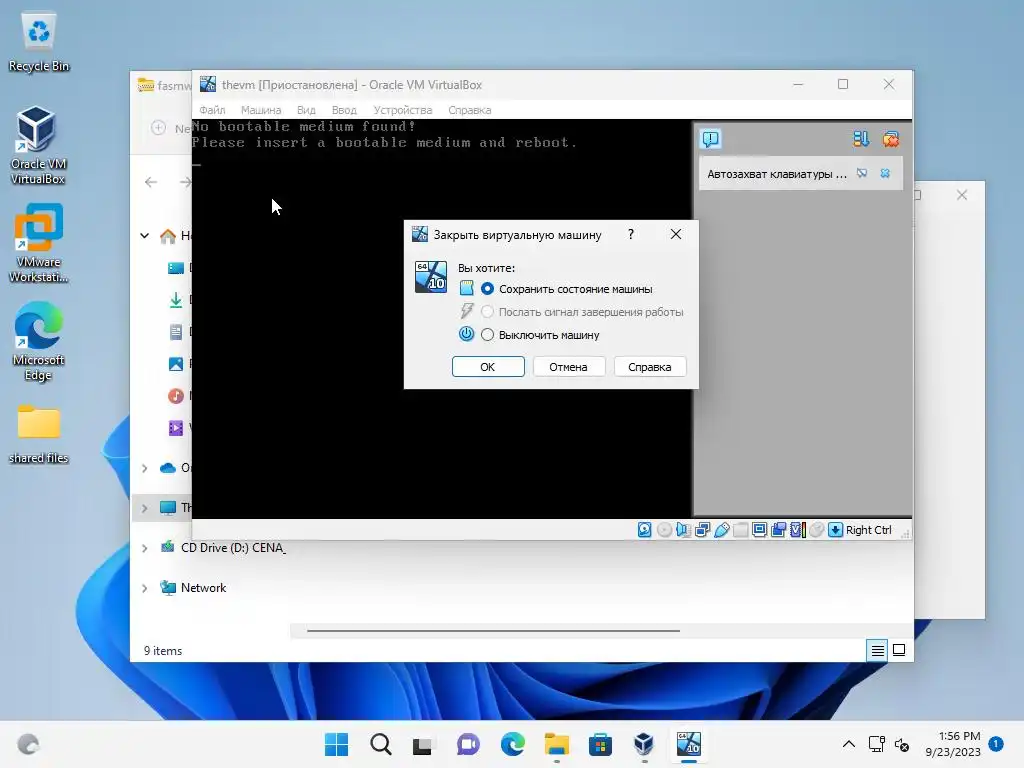Image resolution: width=1024 pixels, height=768 pixels.
Task: Click the delete all notifications icon
Action: pyautogui.click(x=890, y=138)
